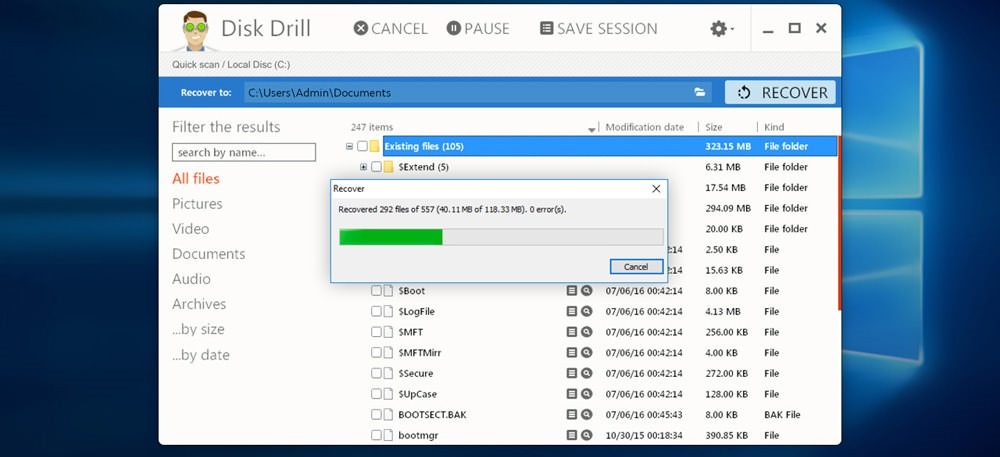Check the $Extend (5) folder checkbox
This screenshot has height=457, width=1000.
[376, 167]
